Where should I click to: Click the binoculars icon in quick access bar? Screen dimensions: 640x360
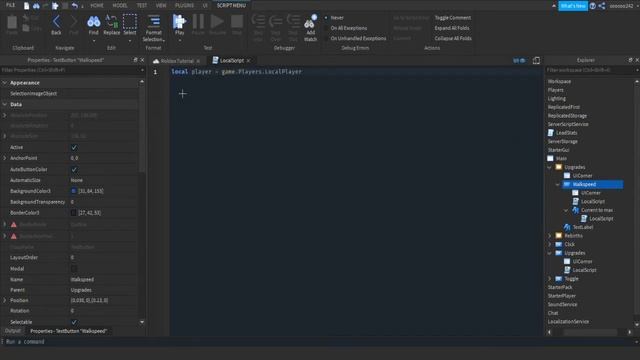pos(36,6)
